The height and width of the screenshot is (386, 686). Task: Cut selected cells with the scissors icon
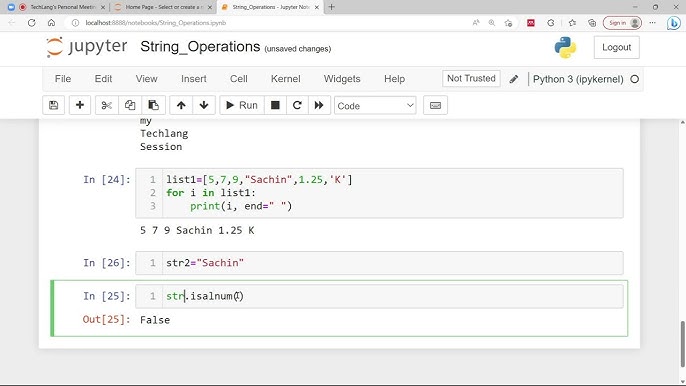point(106,105)
